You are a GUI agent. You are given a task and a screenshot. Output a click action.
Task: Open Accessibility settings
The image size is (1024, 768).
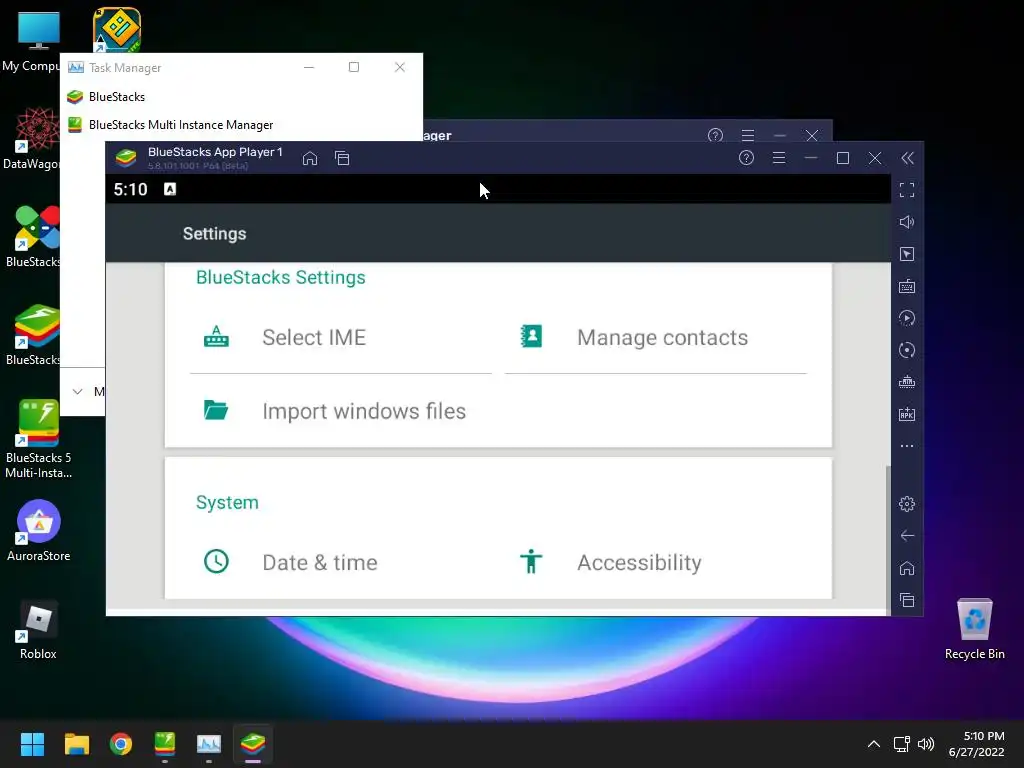pyautogui.click(x=656, y=562)
